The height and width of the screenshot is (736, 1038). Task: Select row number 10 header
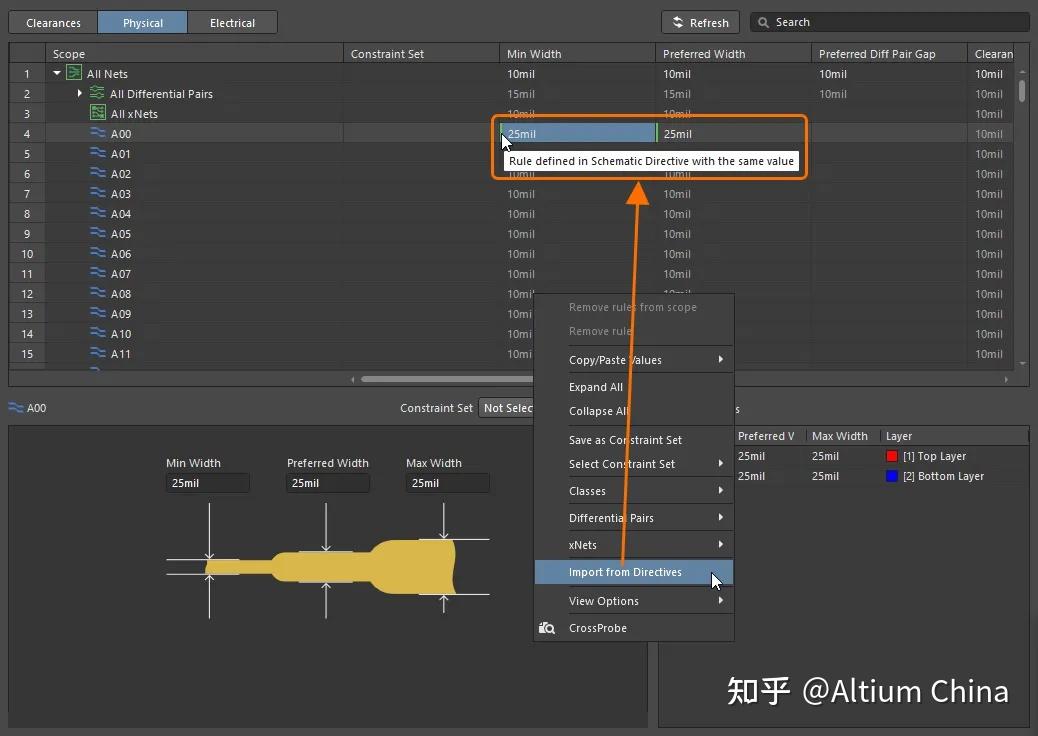click(x=27, y=253)
